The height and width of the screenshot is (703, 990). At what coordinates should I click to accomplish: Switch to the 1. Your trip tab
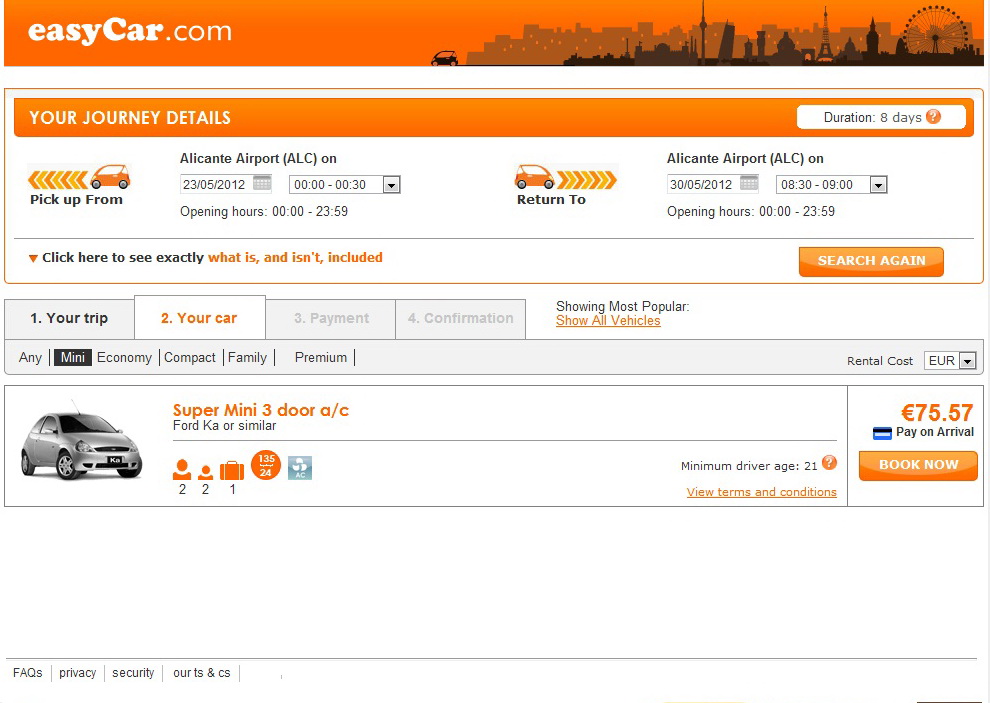tap(69, 318)
